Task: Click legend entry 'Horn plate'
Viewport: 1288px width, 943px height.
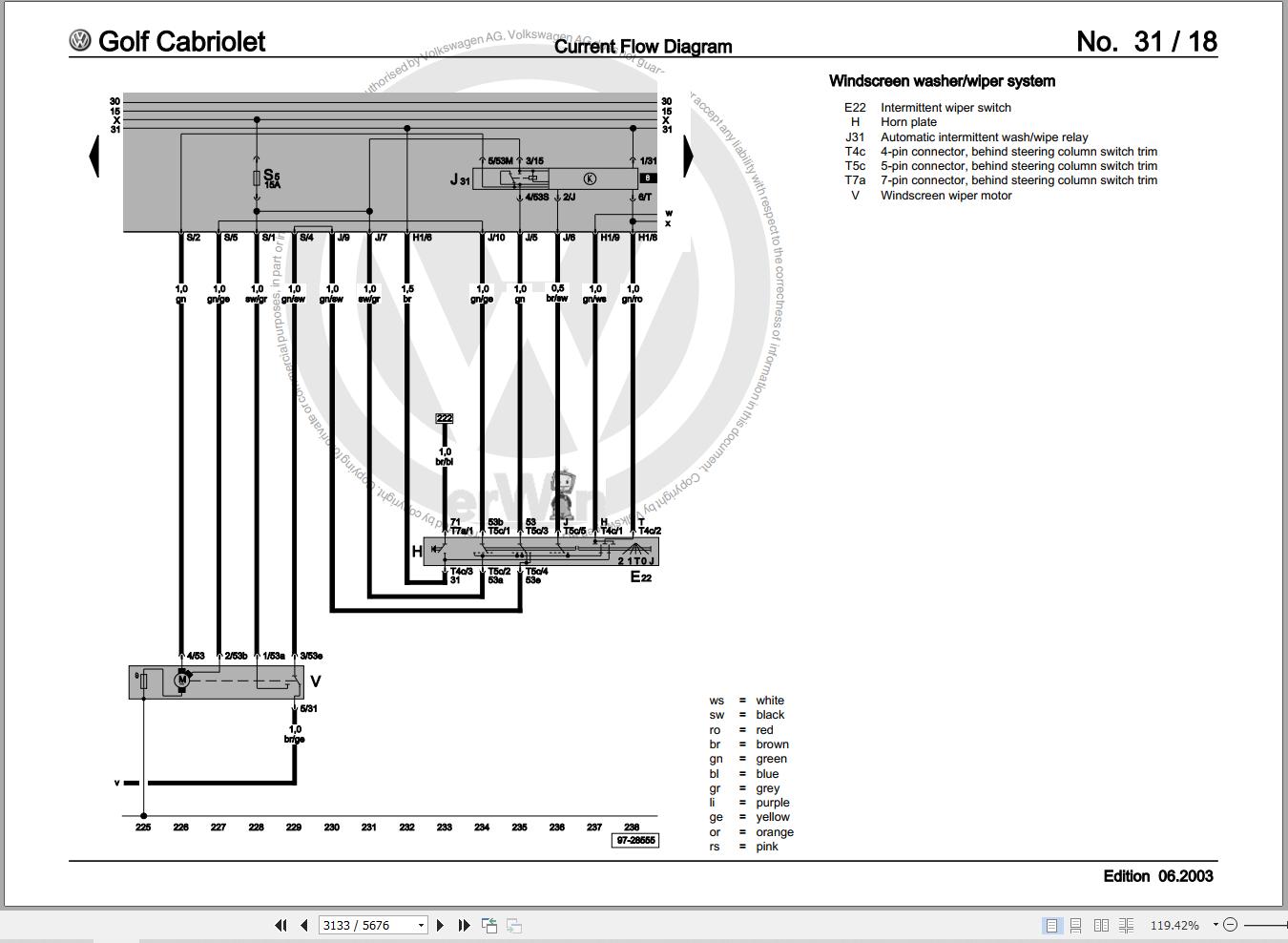Action: [x=908, y=122]
